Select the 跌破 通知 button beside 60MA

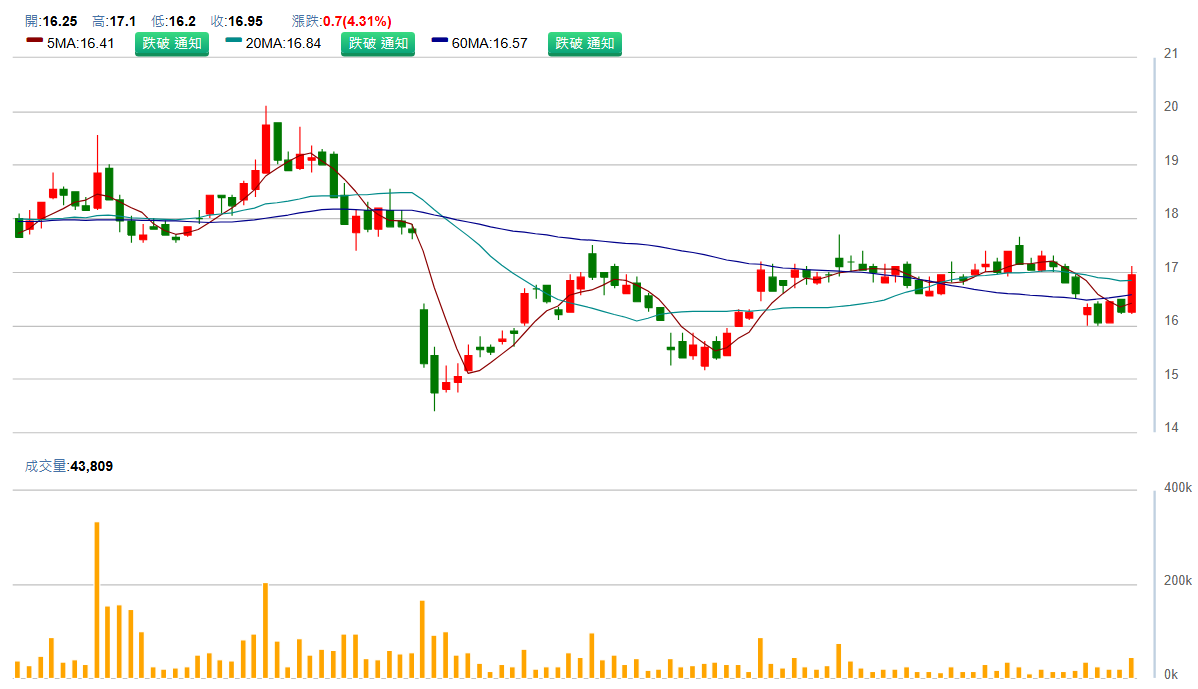tap(584, 43)
